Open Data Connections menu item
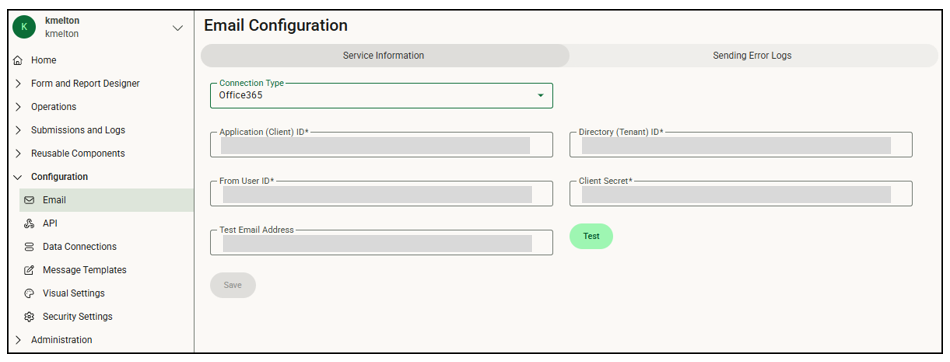The height and width of the screenshot is (362, 950). 79,247
